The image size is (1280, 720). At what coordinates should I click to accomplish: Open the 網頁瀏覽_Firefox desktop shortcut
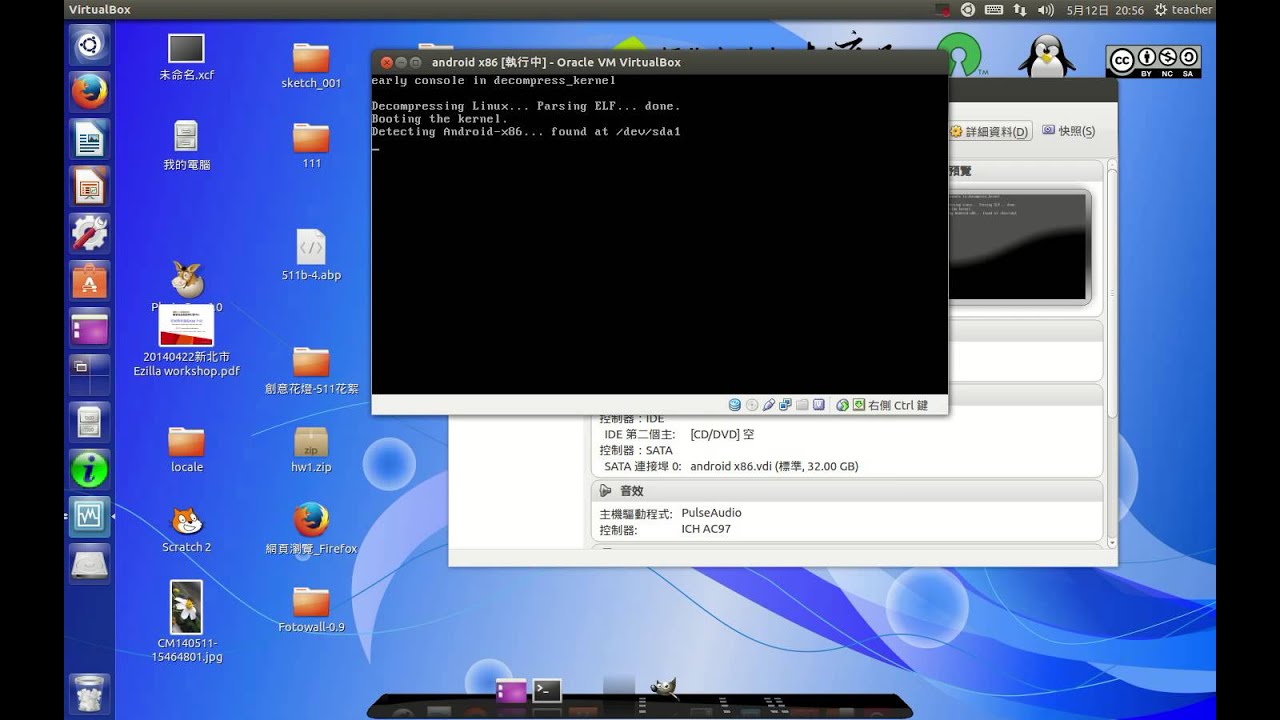311,530
